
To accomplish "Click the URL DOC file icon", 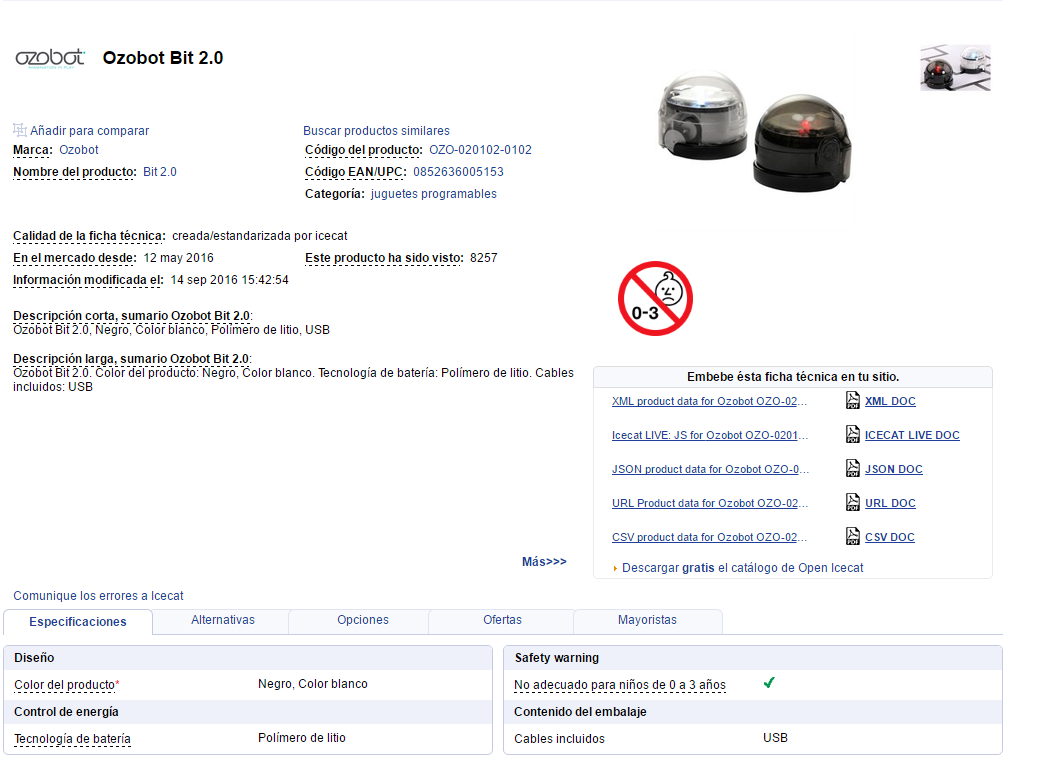I will pos(853,503).
